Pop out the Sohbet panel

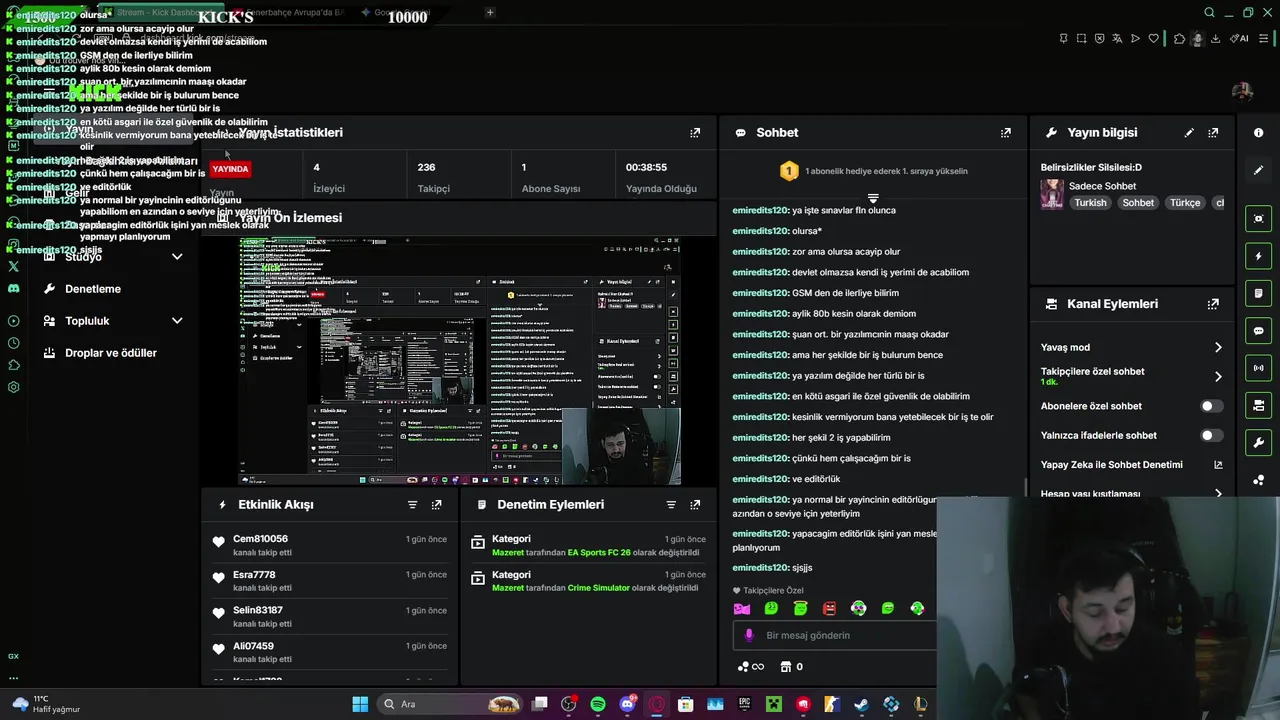pos(1005,132)
